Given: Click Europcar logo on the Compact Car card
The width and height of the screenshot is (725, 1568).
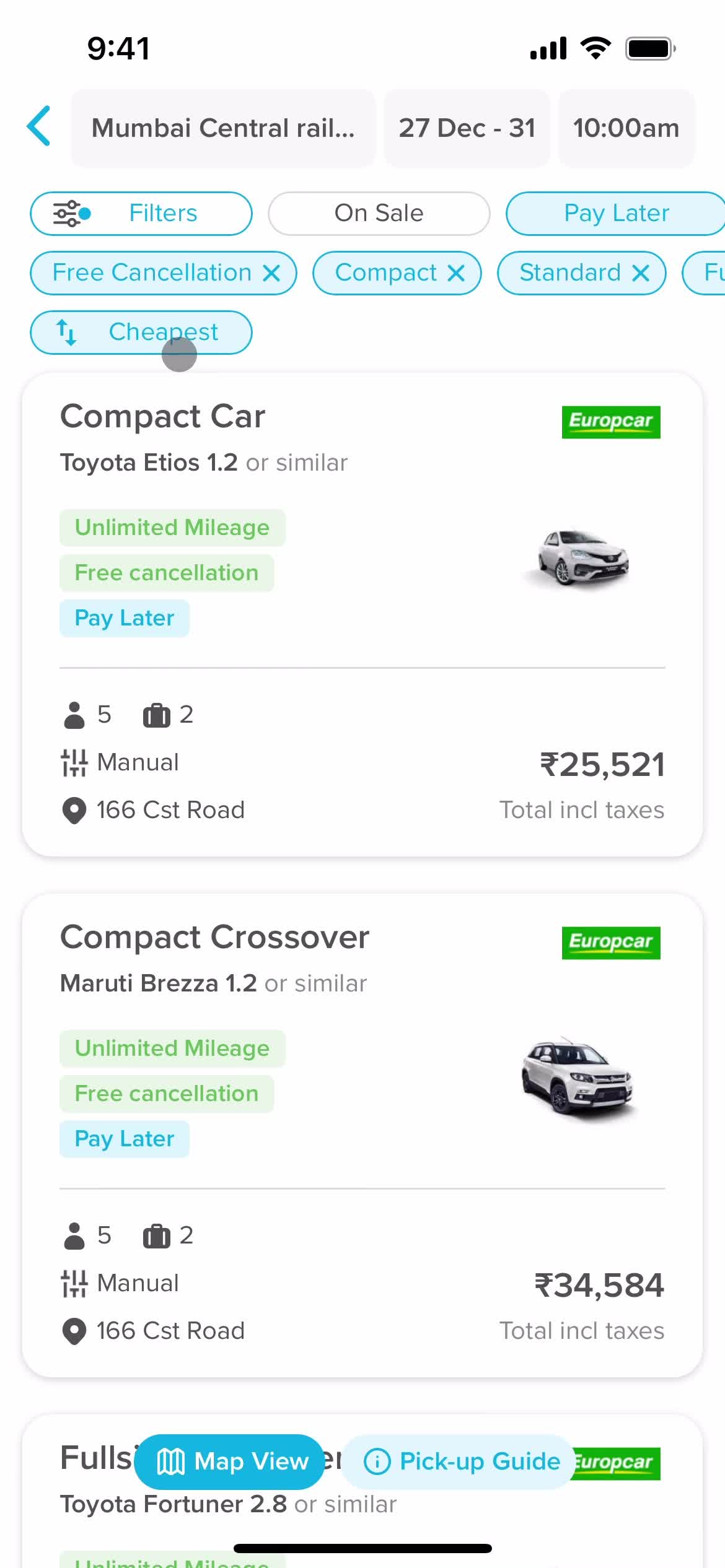Looking at the screenshot, I should coord(611,422).
